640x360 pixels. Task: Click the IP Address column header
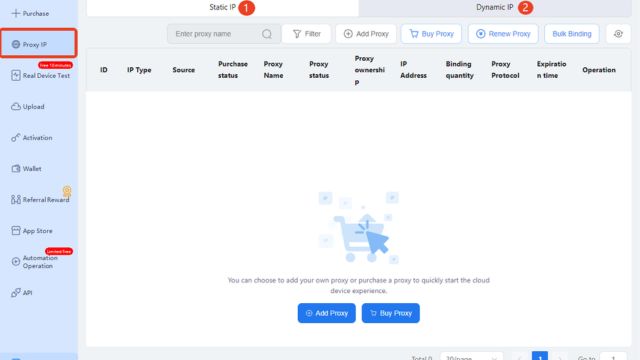tap(413, 70)
